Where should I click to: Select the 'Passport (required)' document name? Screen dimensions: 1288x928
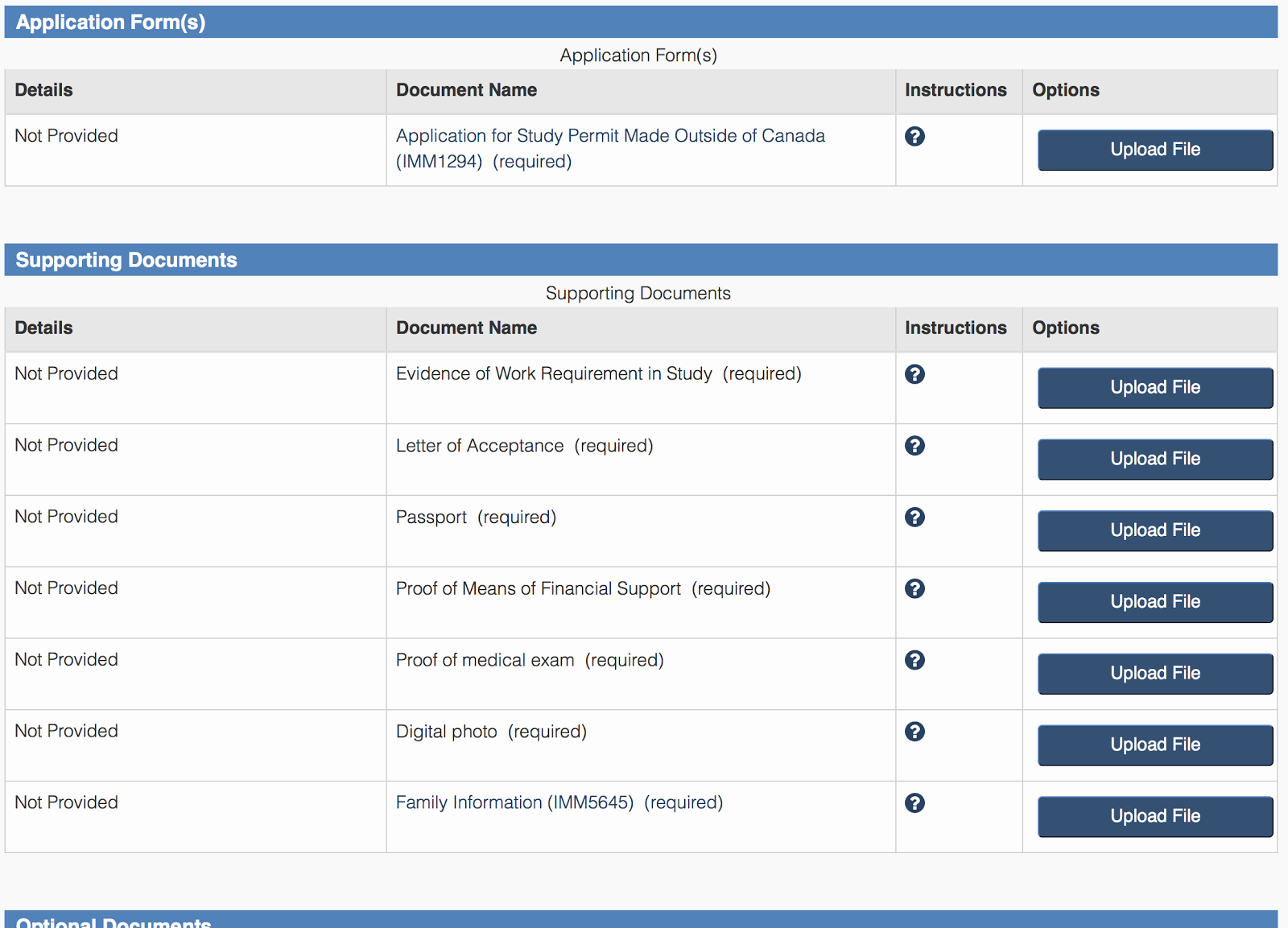tap(476, 517)
